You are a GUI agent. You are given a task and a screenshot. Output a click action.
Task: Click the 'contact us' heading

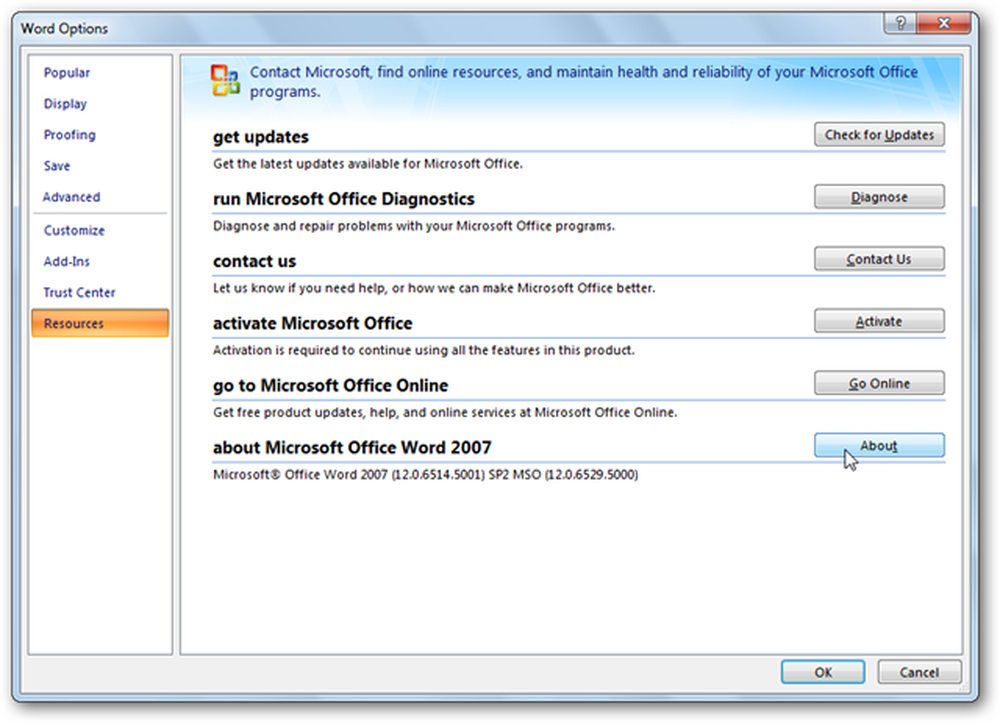(x=254, y=261)
